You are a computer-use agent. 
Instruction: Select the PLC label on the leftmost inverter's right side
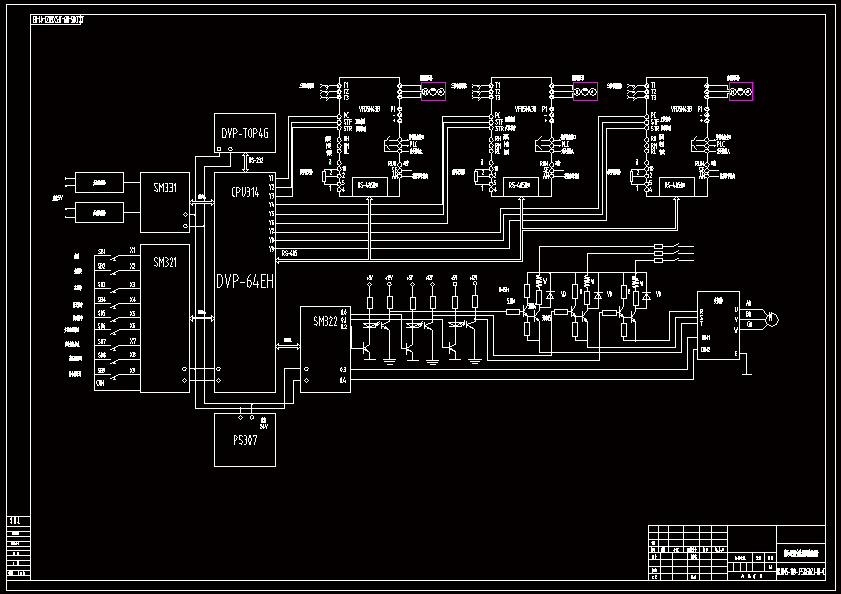click(414, 144)
